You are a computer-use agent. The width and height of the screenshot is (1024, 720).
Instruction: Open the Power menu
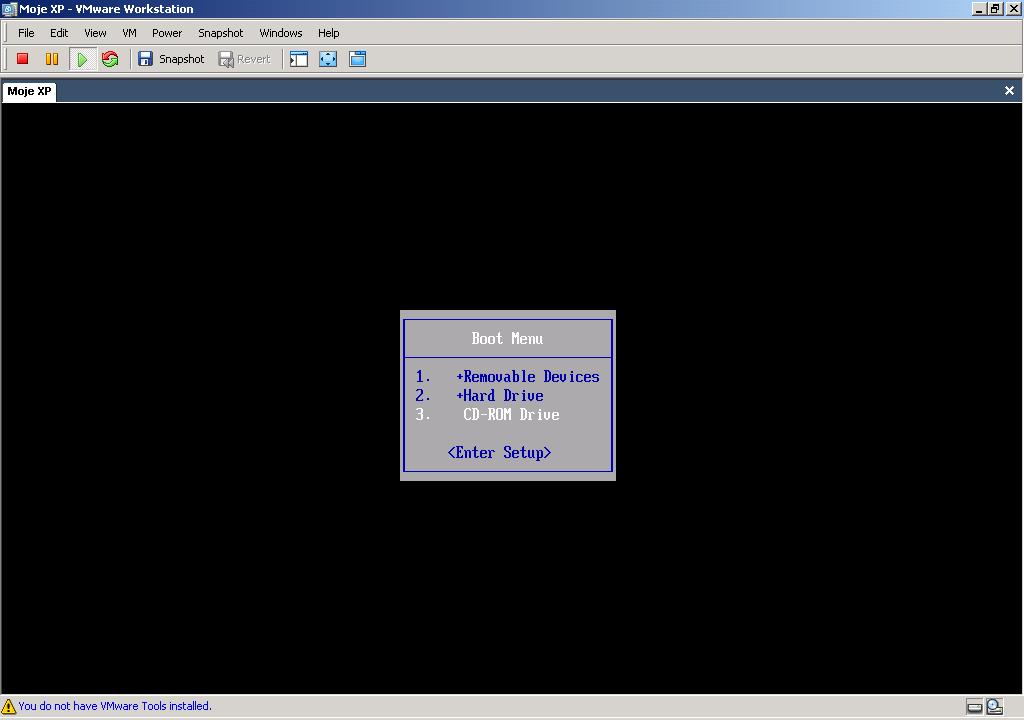[x=167, y=33]
